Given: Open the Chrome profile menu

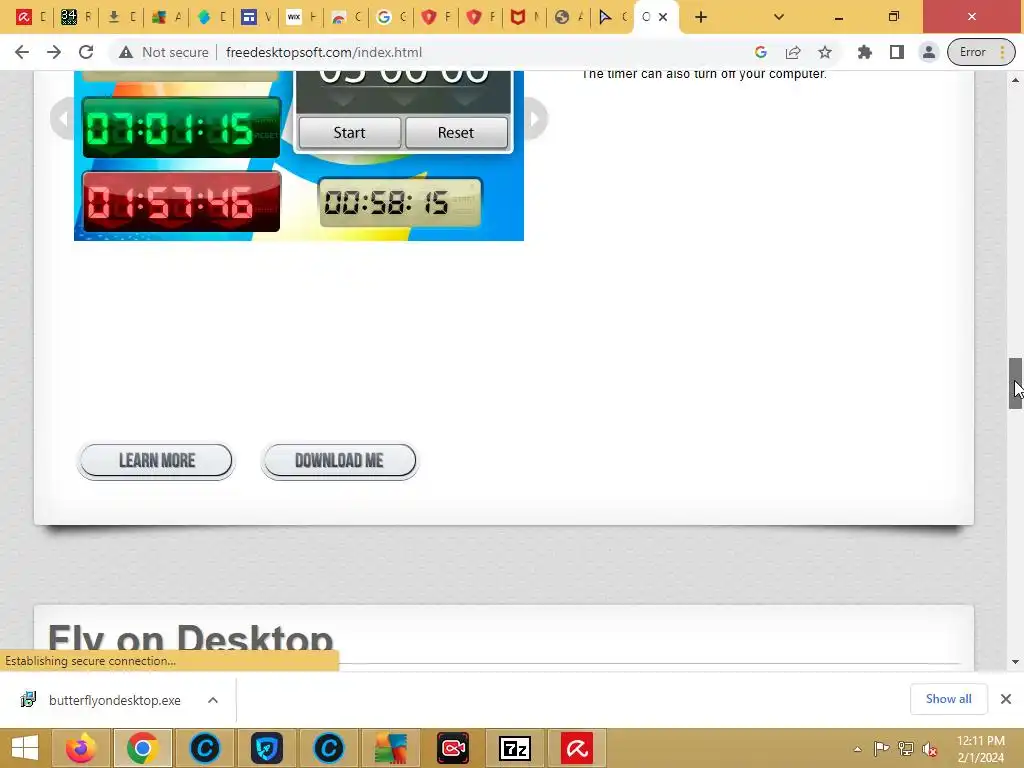Looking at the screenshot, I should click(x=929, y=52).
